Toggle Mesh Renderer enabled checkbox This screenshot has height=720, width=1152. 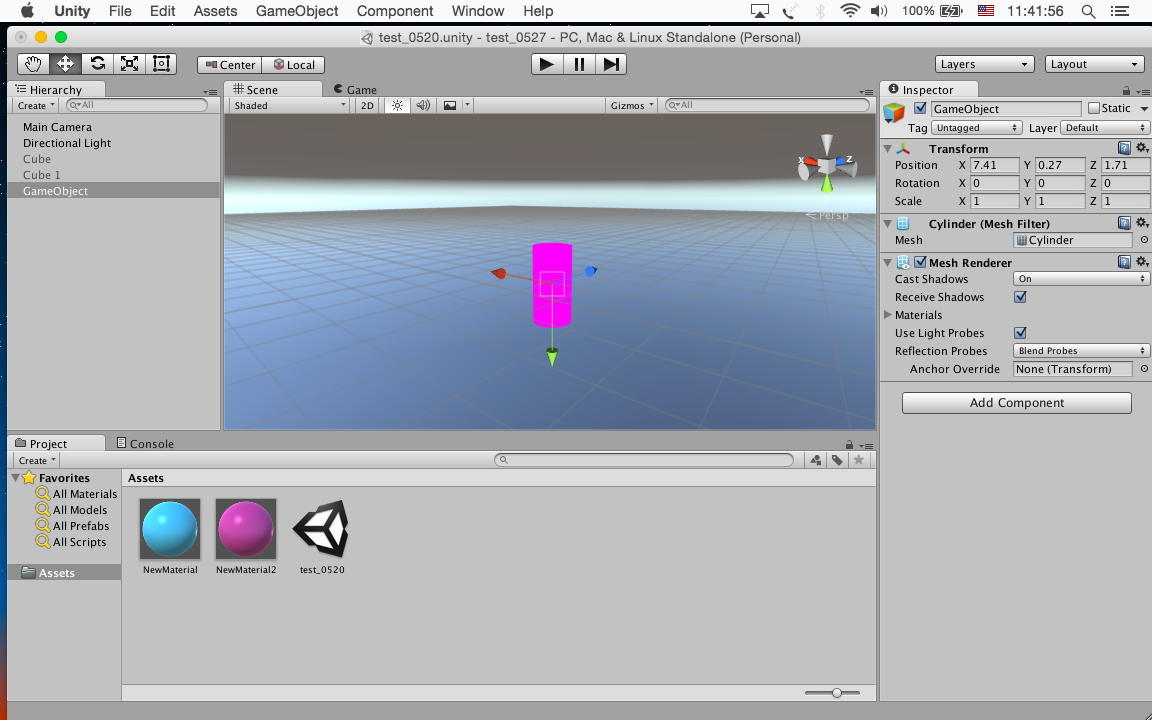[x=921, y=262]
